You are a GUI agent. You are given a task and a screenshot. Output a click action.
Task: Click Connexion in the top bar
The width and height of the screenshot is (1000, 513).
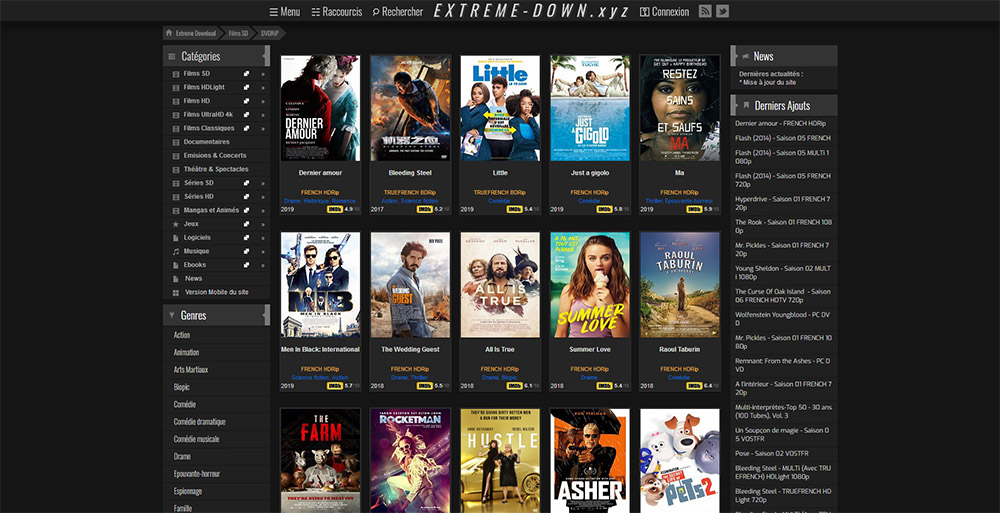coord(664,11)
